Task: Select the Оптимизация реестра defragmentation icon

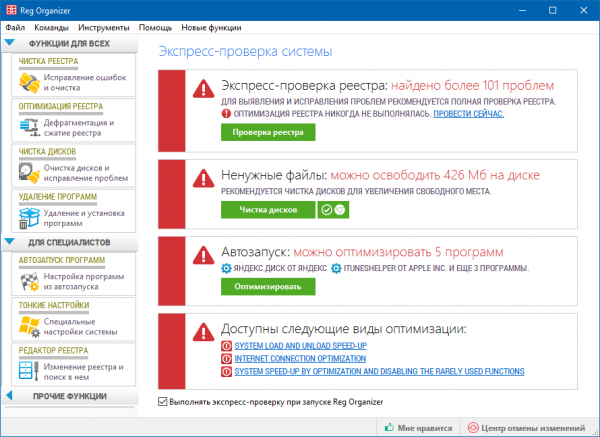Action: (x=30, y=127)
